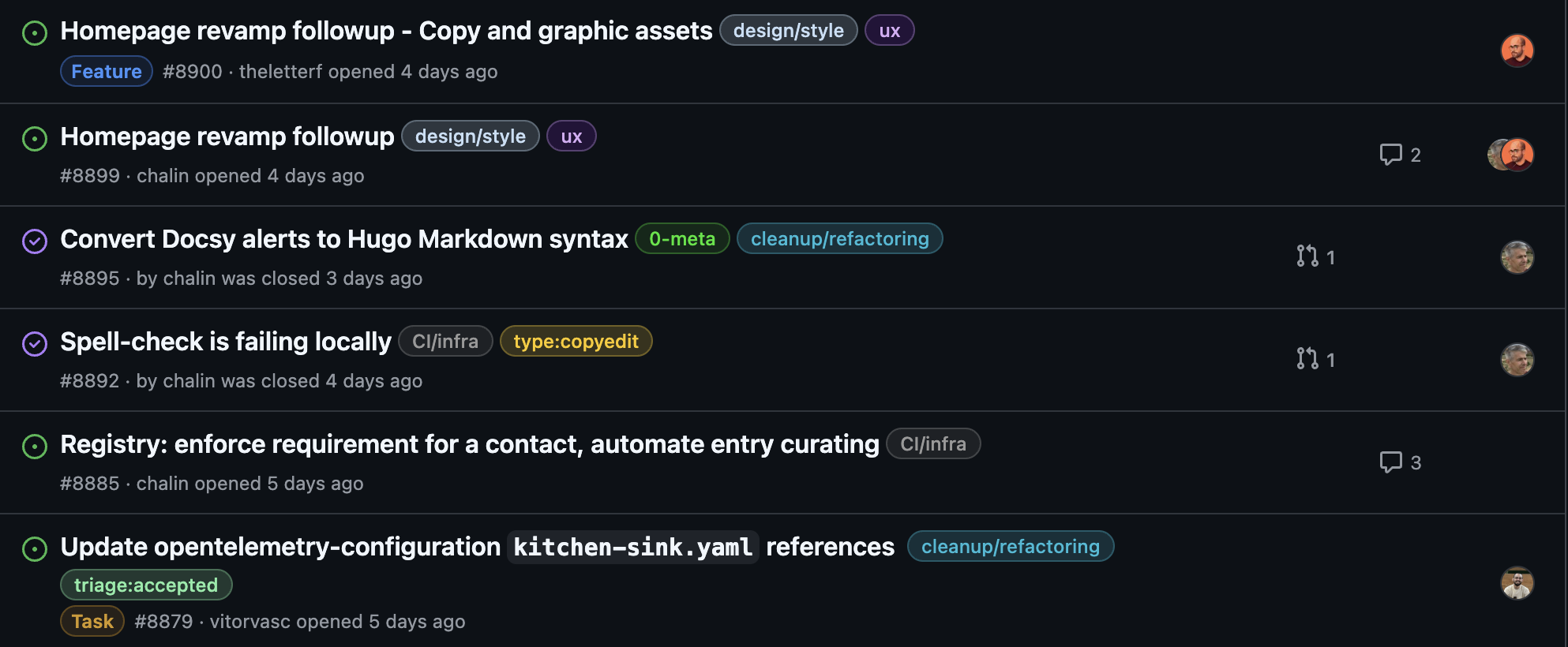Open assignee avatar on issue #8900

[1517, 51]
